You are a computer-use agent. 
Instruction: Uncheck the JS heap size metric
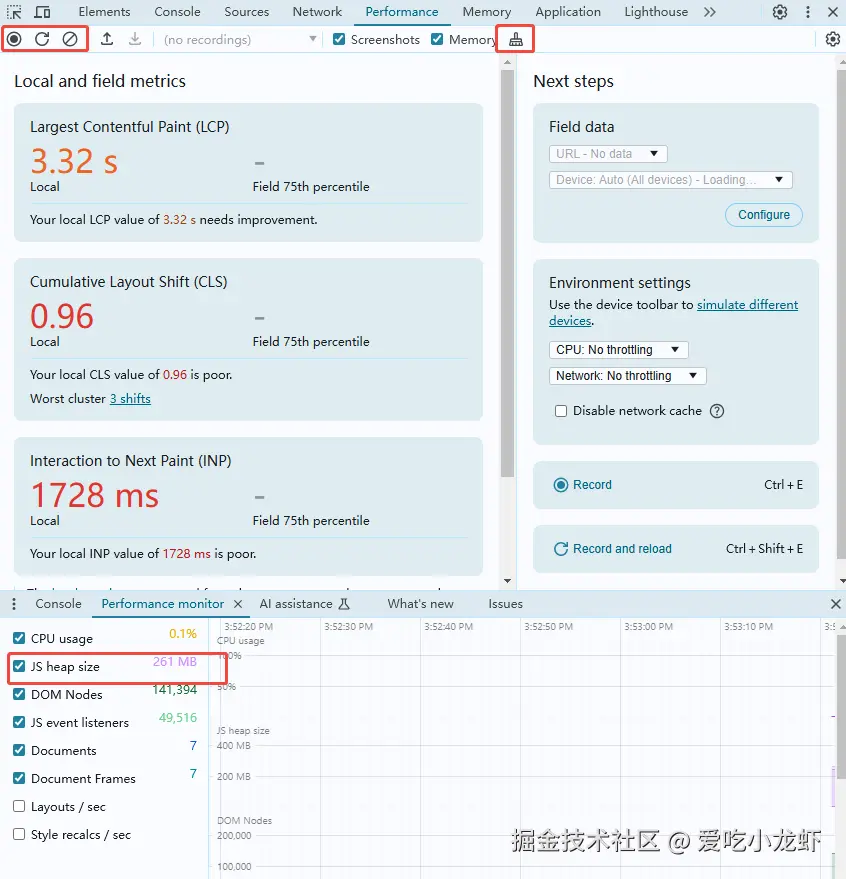point(19,666)
